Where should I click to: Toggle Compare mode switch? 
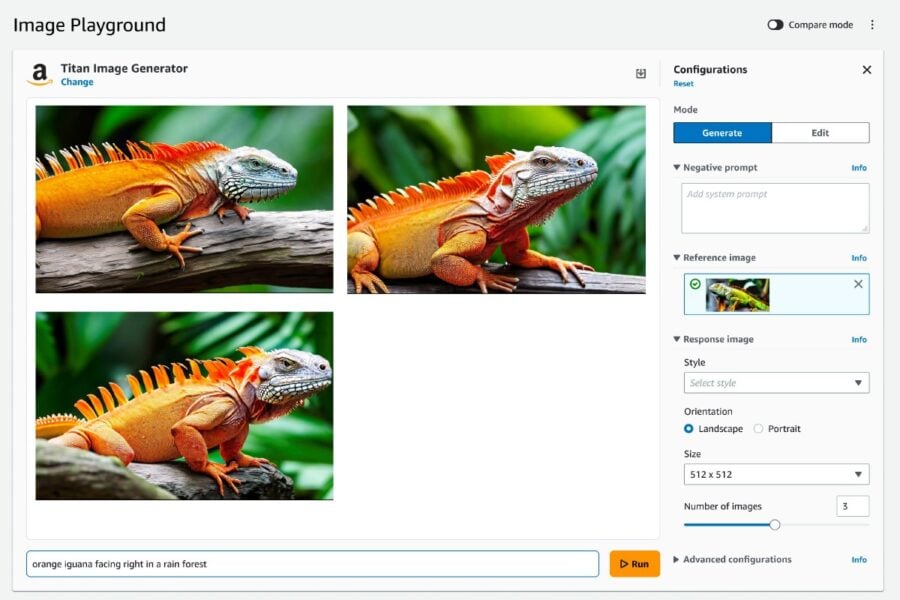click(775, 25)
